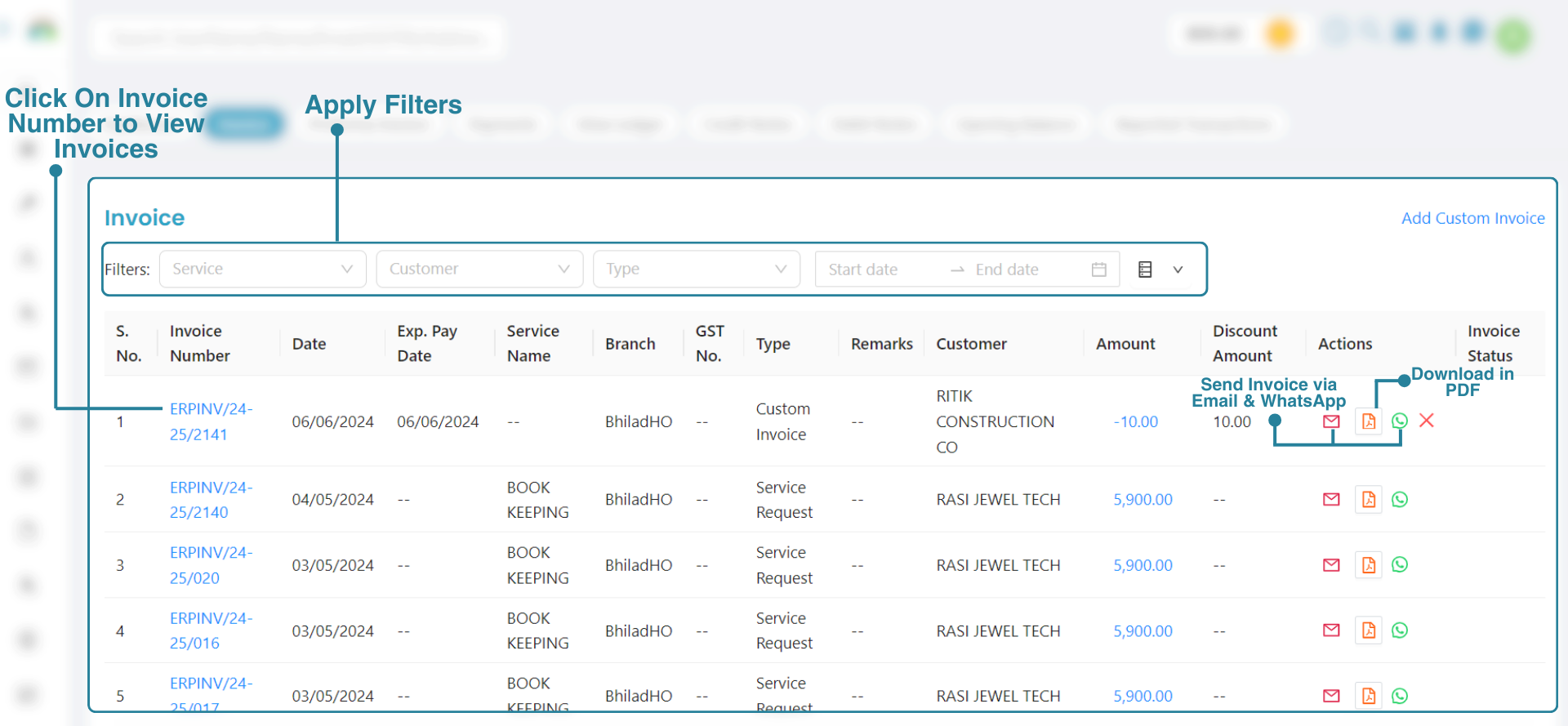This screenshot has width=1568, height=726.
Task: Click RITIK CONSTRUCTION CO customer cell
Action: [x=995, y=421]
